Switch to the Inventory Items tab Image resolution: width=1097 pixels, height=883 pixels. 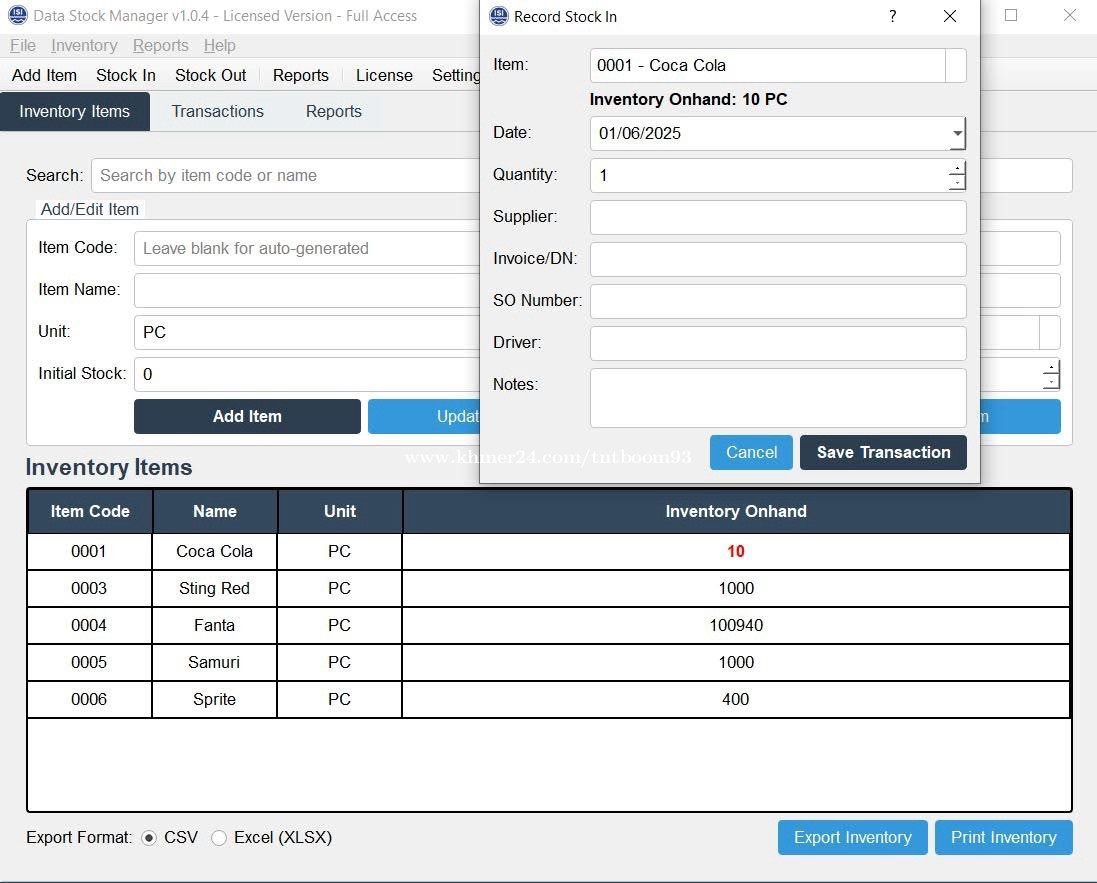(75, 111)
